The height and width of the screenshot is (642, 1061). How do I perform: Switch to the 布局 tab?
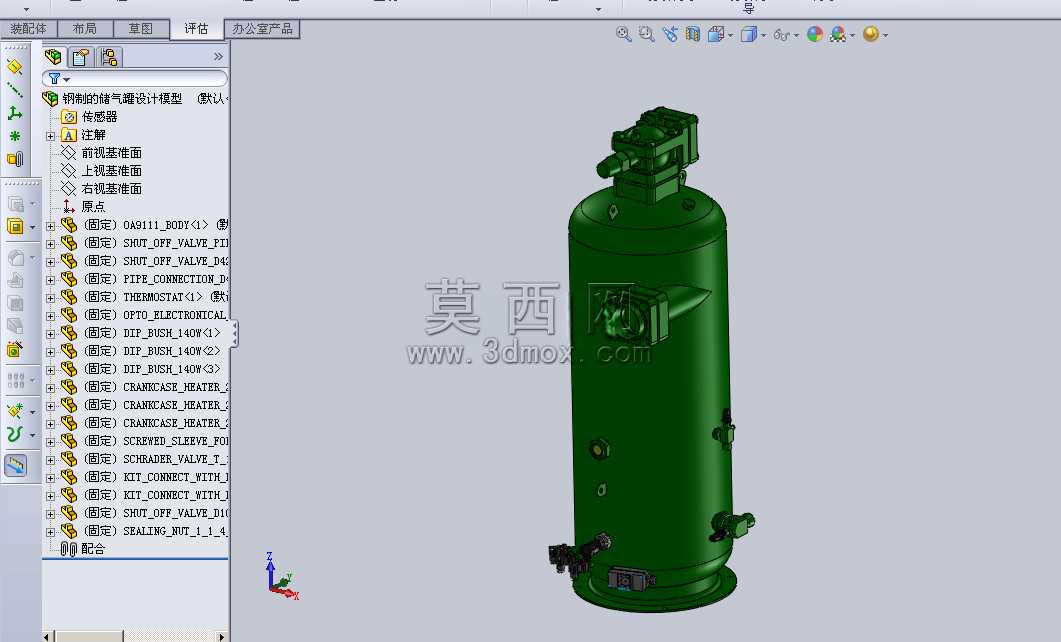click(84, 28)
